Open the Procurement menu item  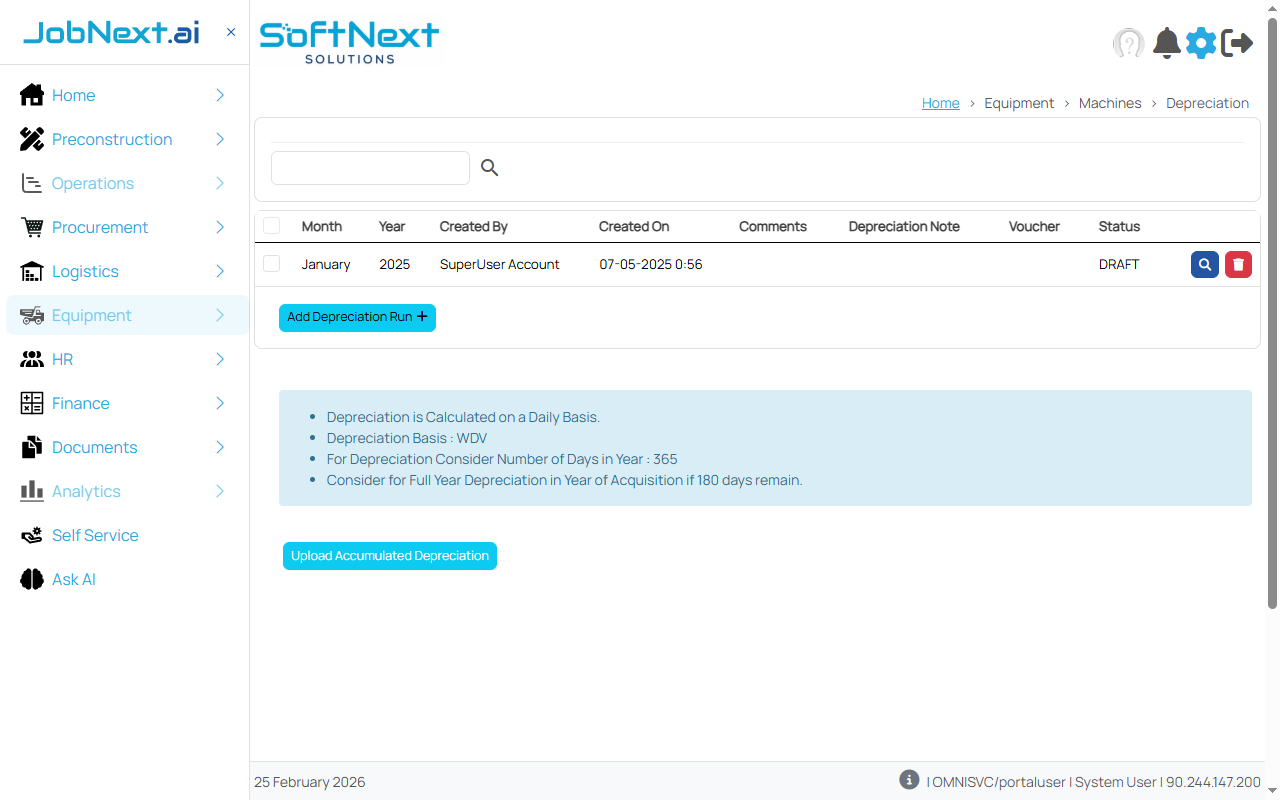coord(100,227)
